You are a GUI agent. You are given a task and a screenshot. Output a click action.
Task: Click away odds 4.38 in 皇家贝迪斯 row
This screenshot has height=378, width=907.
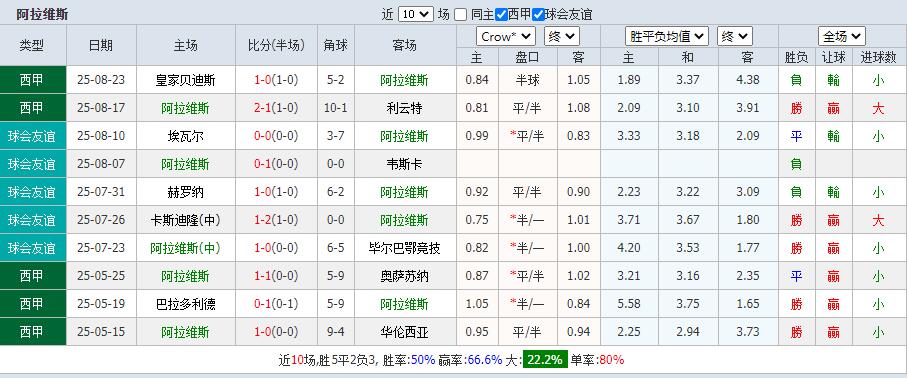tap(748, 80)
